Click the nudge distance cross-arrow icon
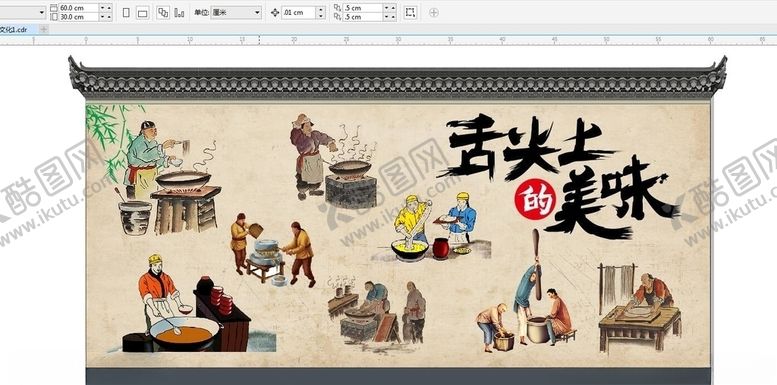This screenshot has width=777, height=385. click(275, 13)
